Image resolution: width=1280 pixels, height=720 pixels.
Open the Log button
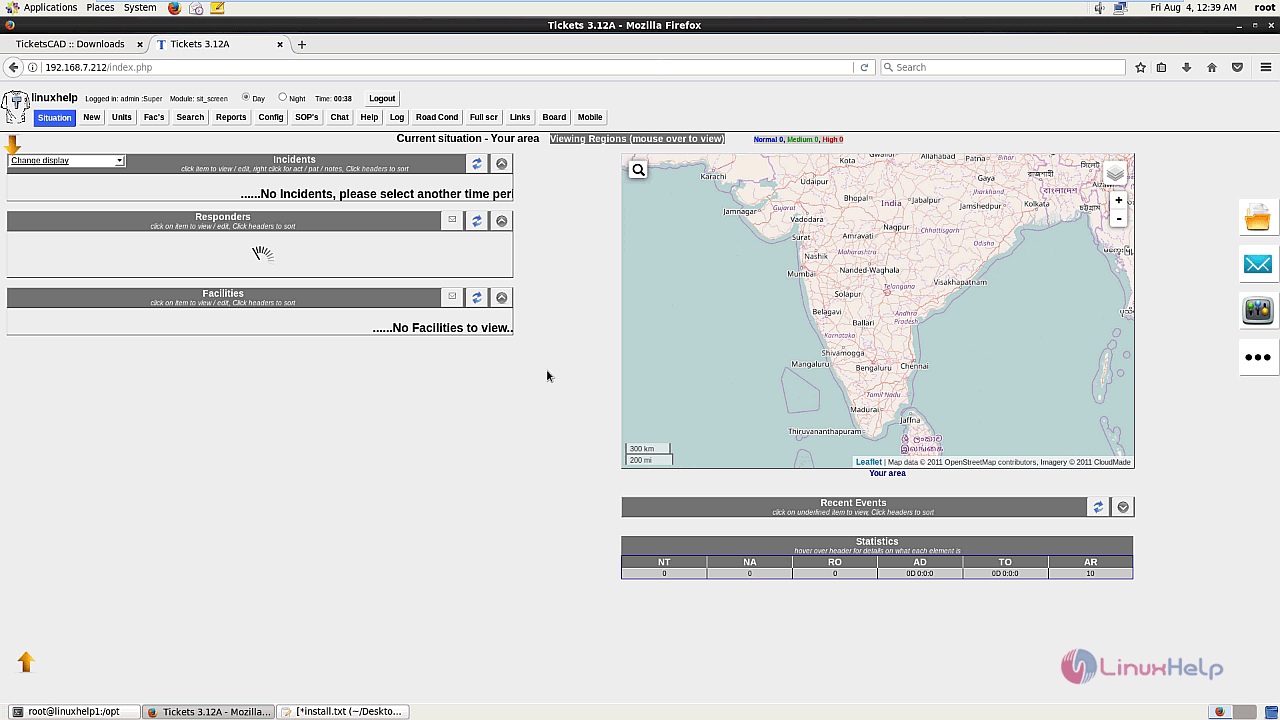pos(397,117)
